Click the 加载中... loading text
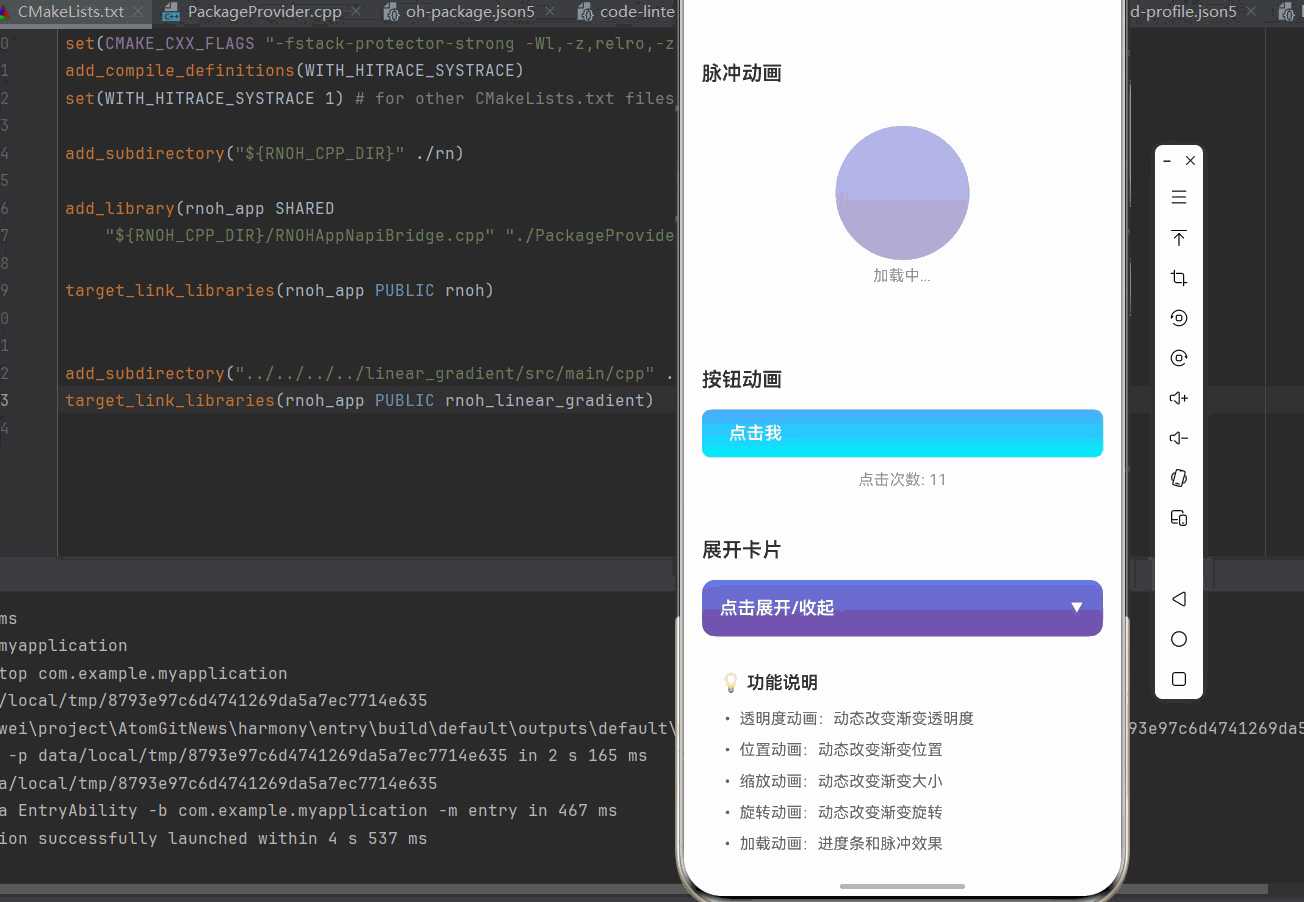The image size is (1304, 902). click(x=902, y=275)
